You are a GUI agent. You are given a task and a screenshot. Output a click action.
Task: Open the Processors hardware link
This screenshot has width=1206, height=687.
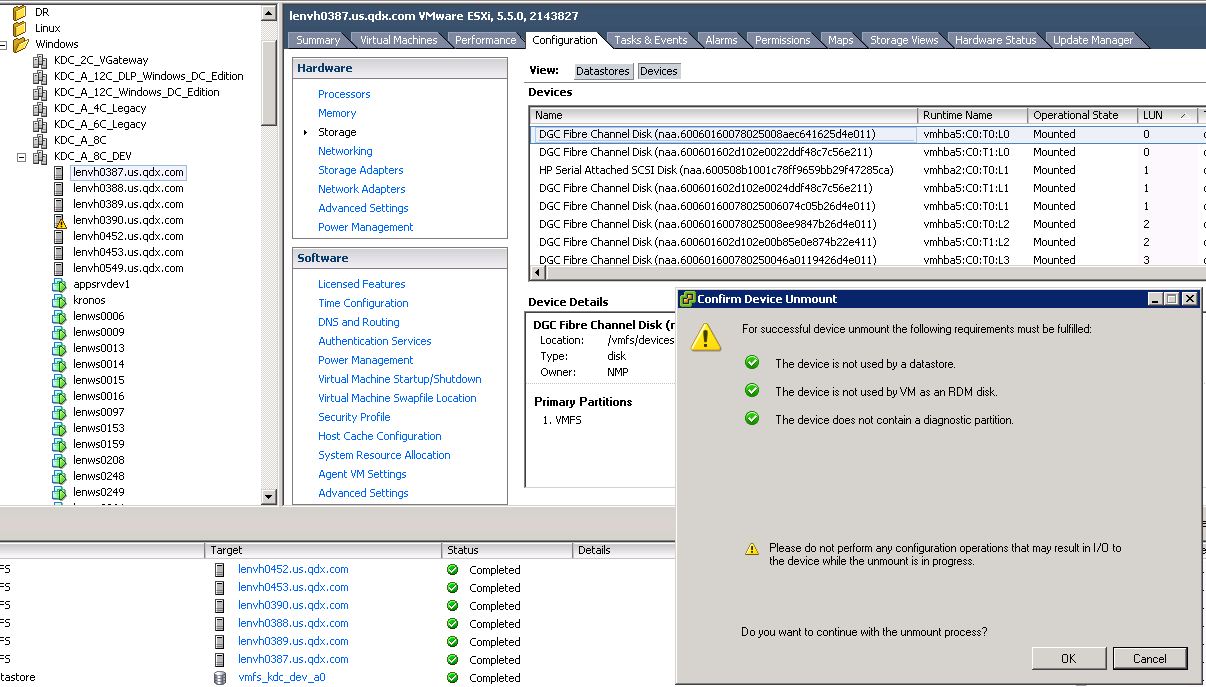pyautogui.click(x=344, y=94)
